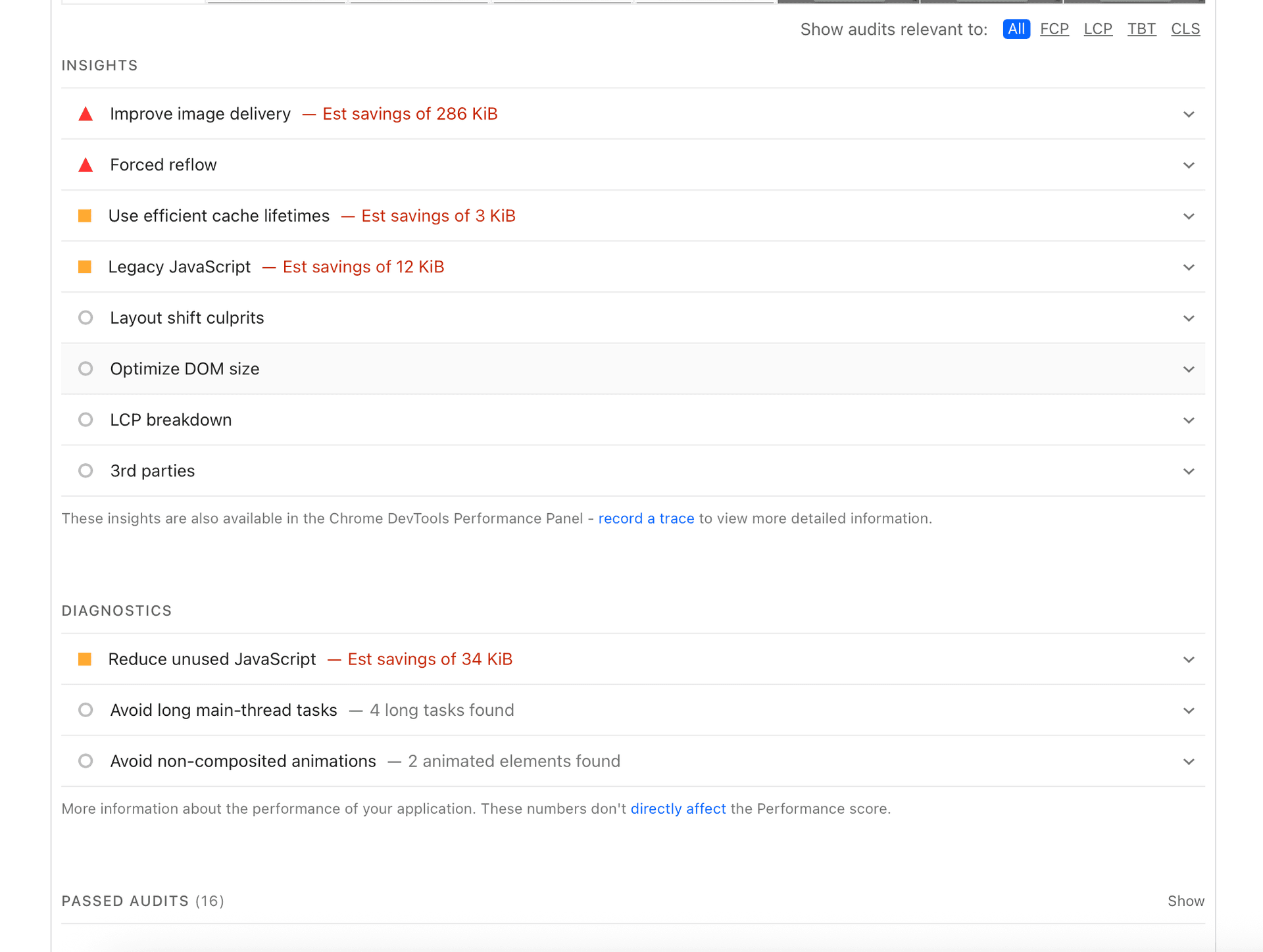Click red triangle icon beside Forced reflow
Viewport: 1263px width, 952px height.
click(x=86, y=165)
